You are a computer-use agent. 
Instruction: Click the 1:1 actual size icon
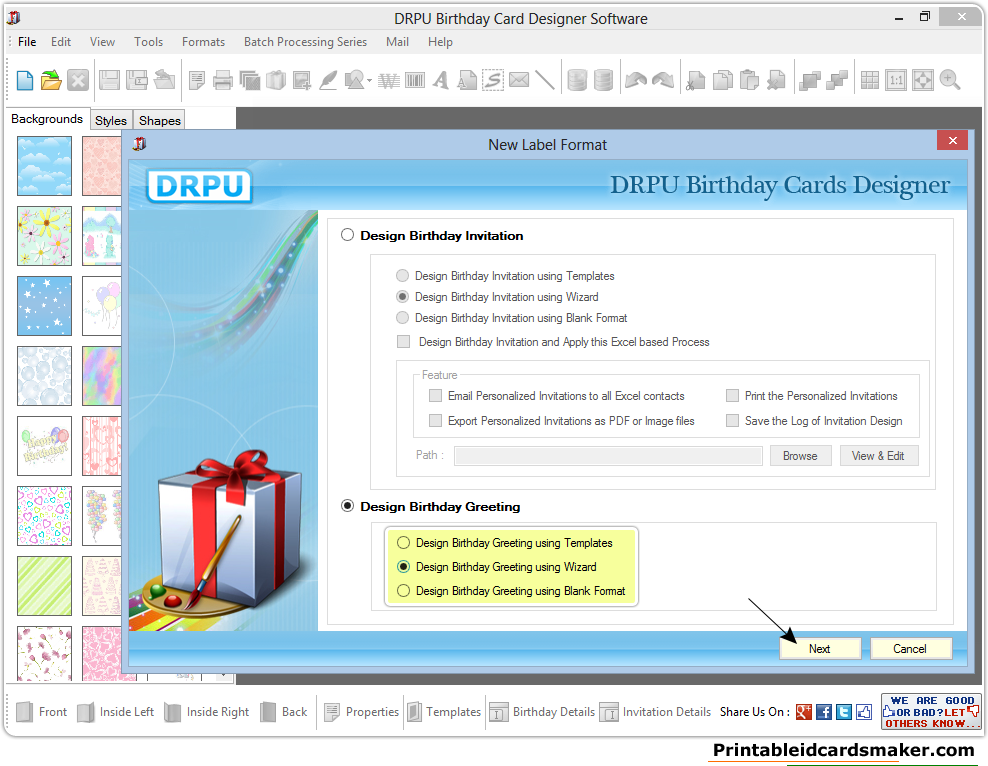pos(895,81)
